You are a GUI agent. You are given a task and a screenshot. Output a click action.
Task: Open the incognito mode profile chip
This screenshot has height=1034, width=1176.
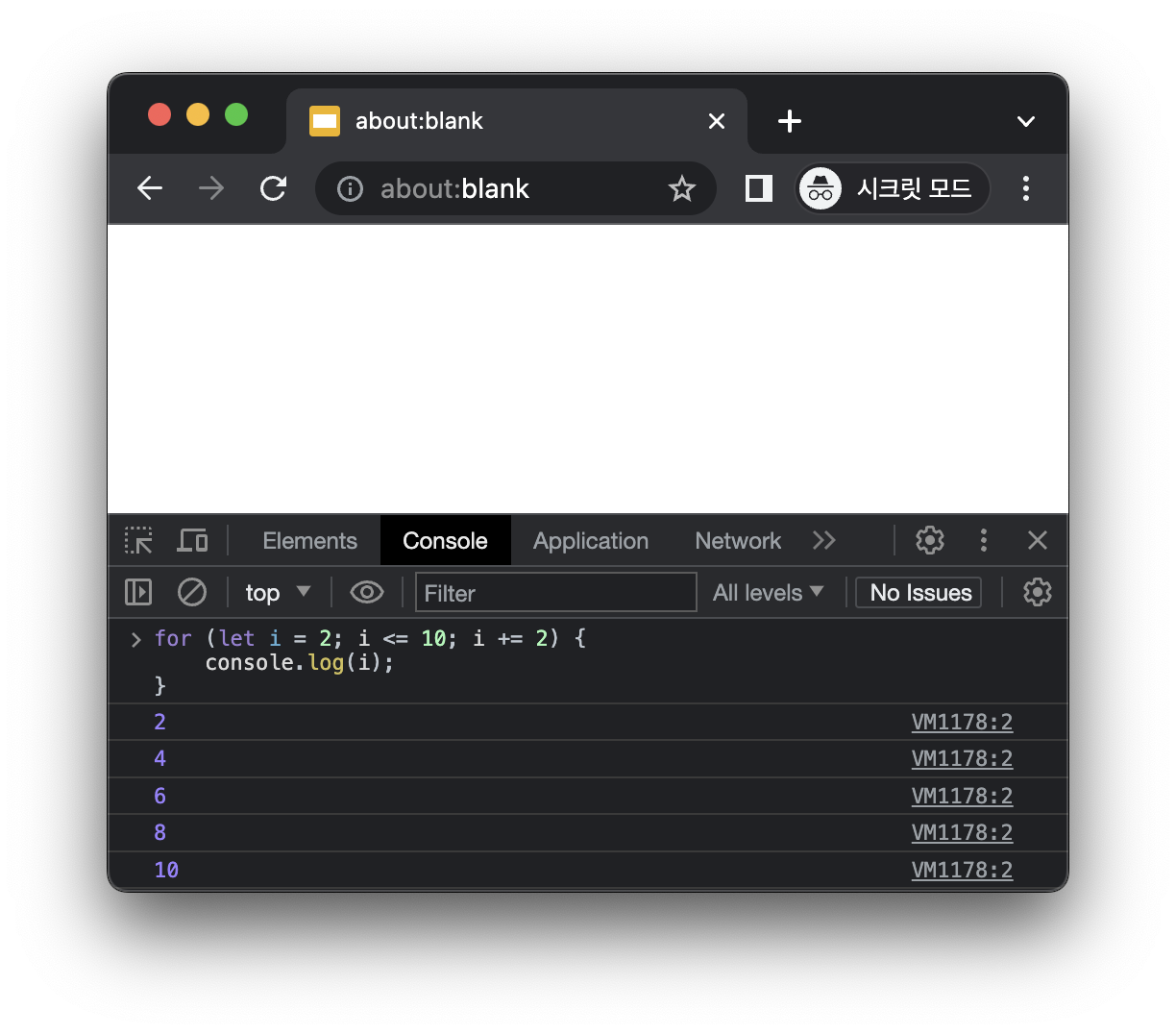893,188
